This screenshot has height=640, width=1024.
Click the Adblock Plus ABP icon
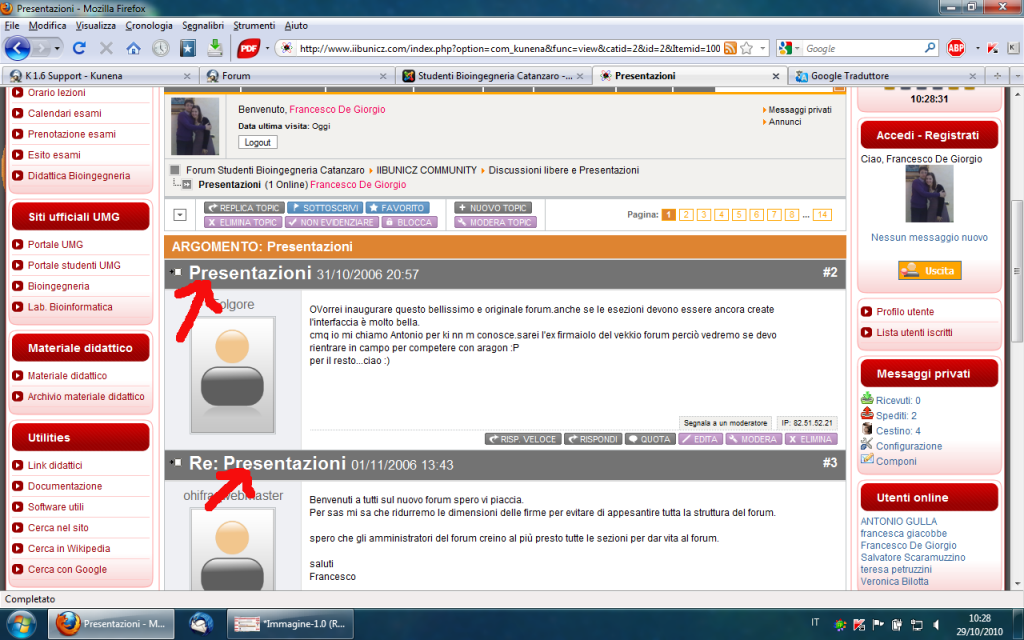coord(956,48)
